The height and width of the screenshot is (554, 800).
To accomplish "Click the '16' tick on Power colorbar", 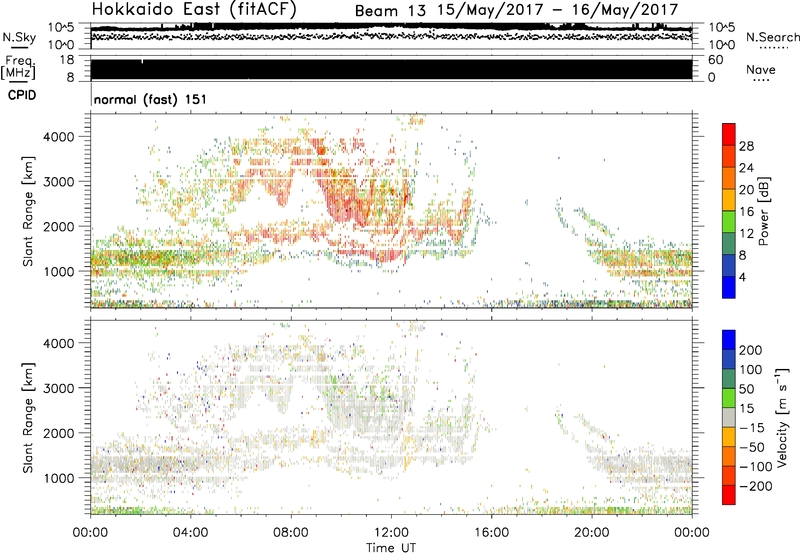I will point(746,212).
